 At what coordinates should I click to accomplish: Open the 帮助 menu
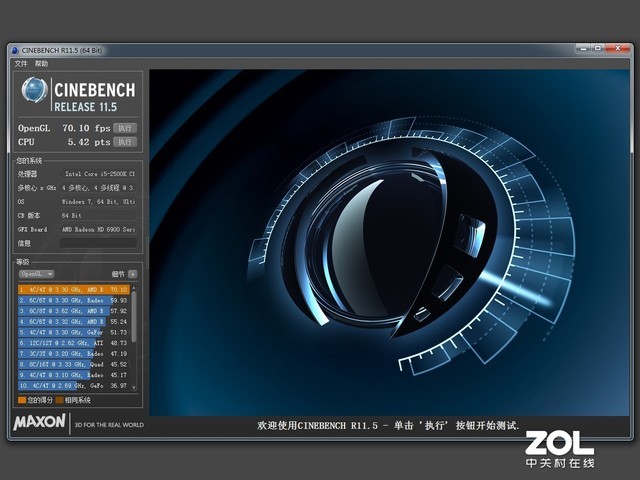(41, 64)
